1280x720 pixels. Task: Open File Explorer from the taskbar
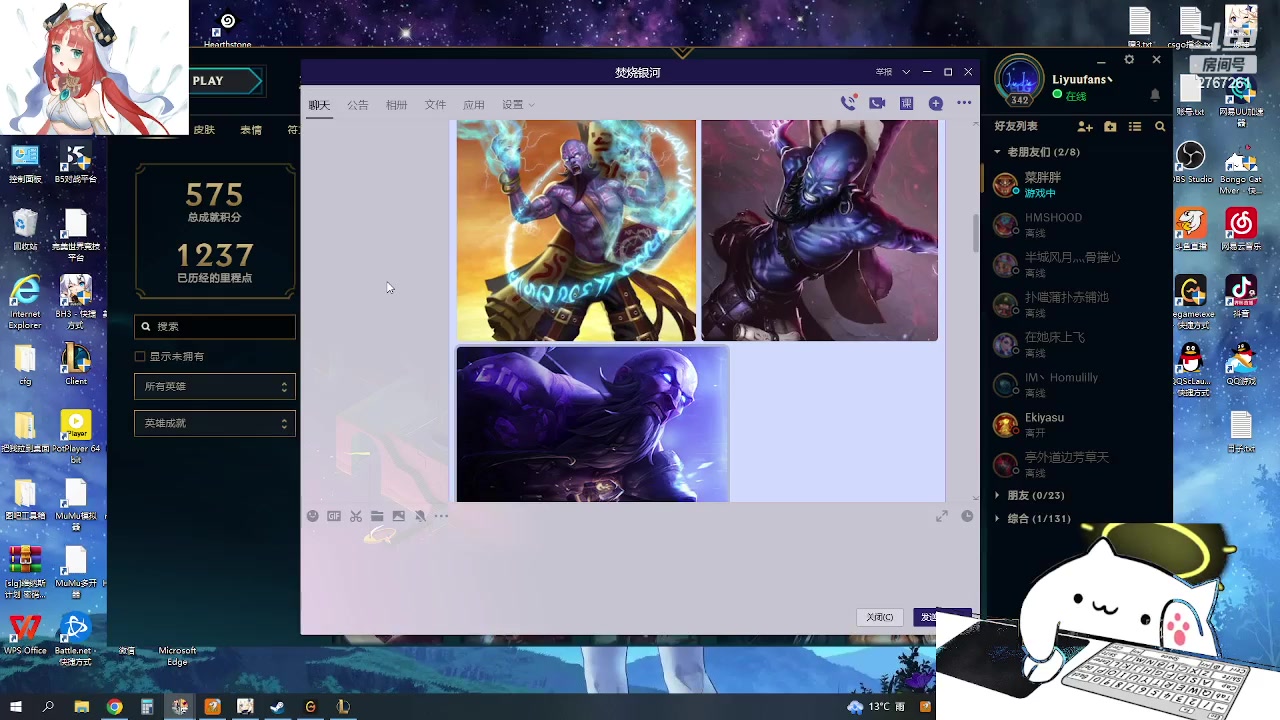[82, 707]
